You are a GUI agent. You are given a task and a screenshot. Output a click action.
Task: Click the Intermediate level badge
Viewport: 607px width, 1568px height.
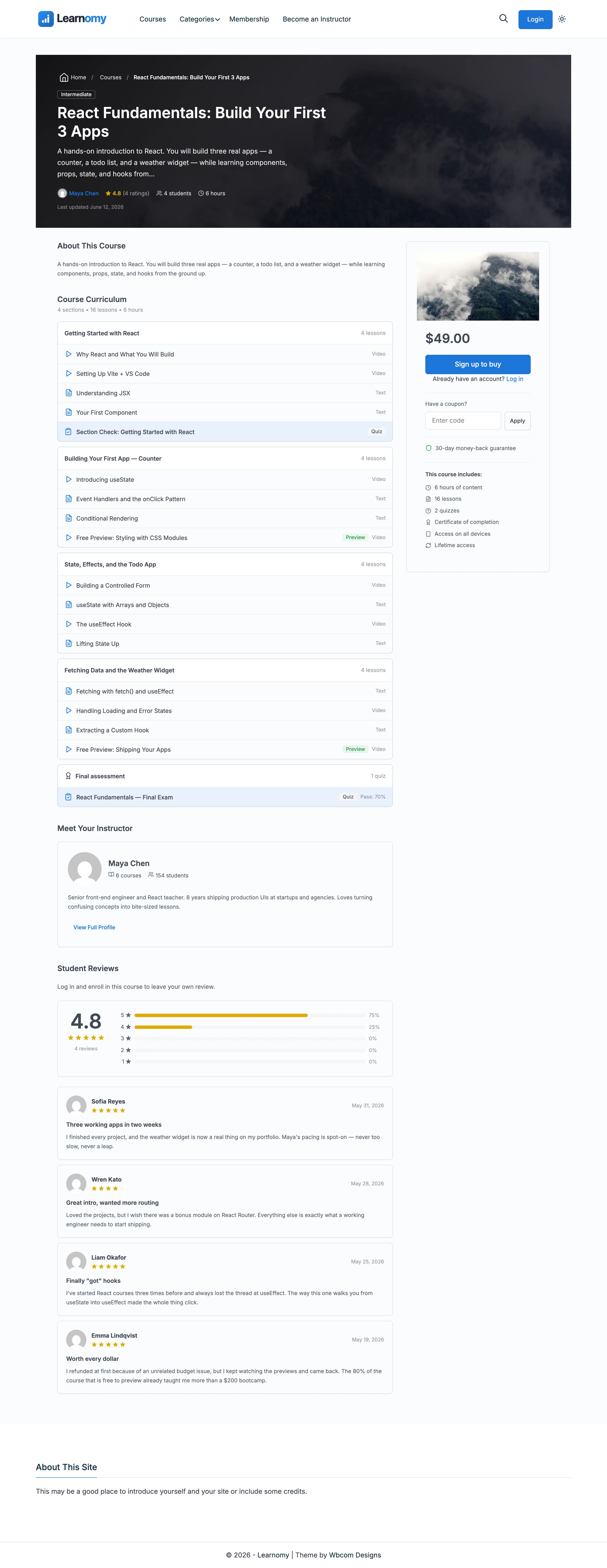click(x=76, y=94)
